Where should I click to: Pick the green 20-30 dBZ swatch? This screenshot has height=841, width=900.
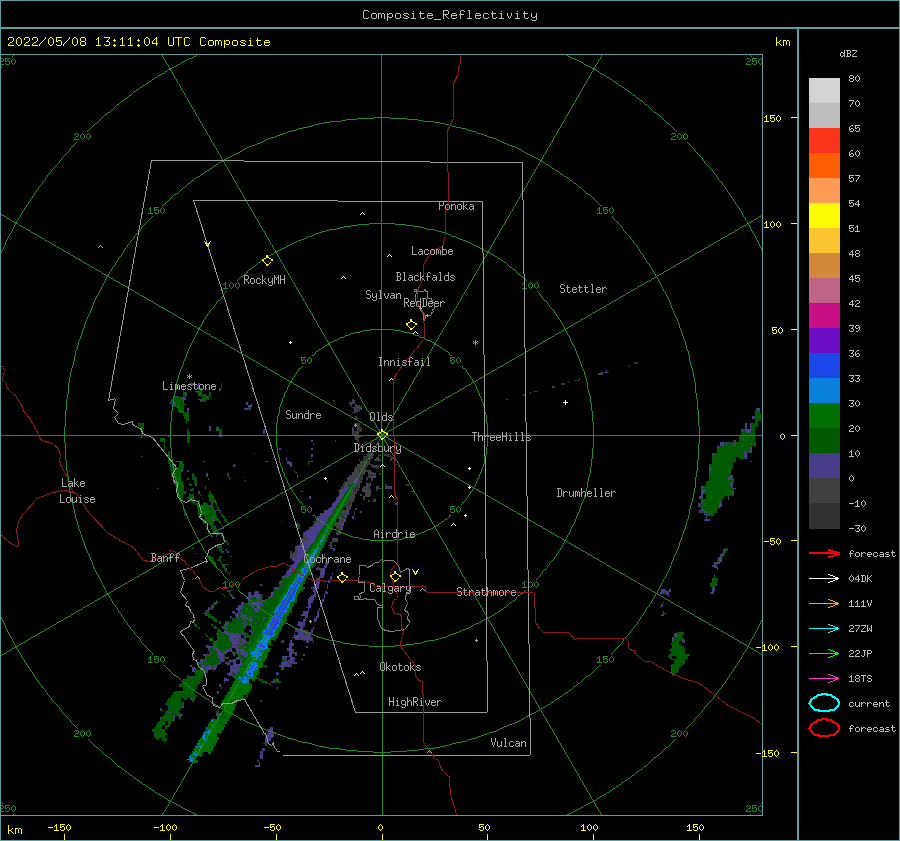824,416
